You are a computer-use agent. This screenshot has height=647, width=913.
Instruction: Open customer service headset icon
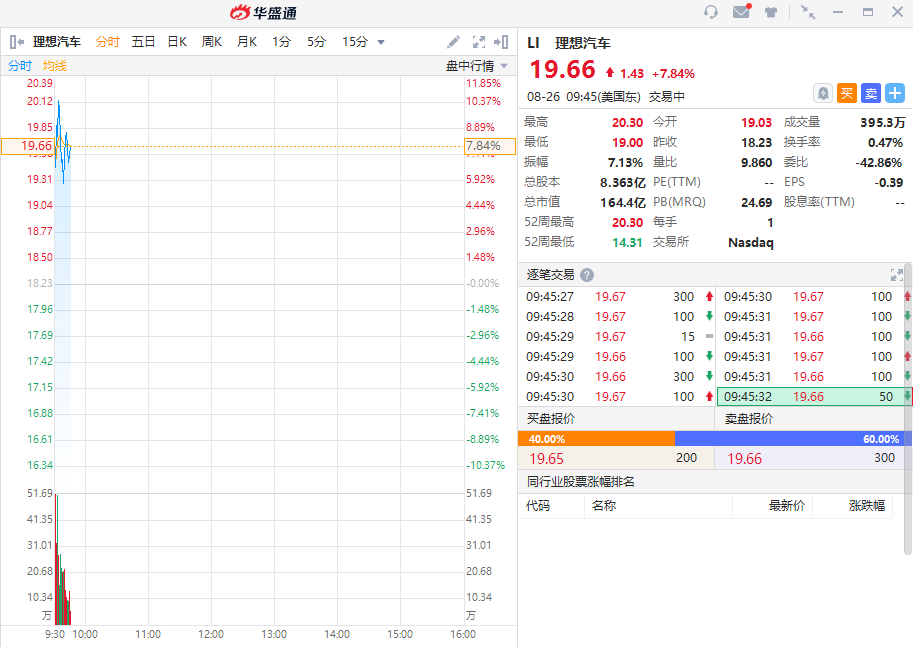coord(711,12)
